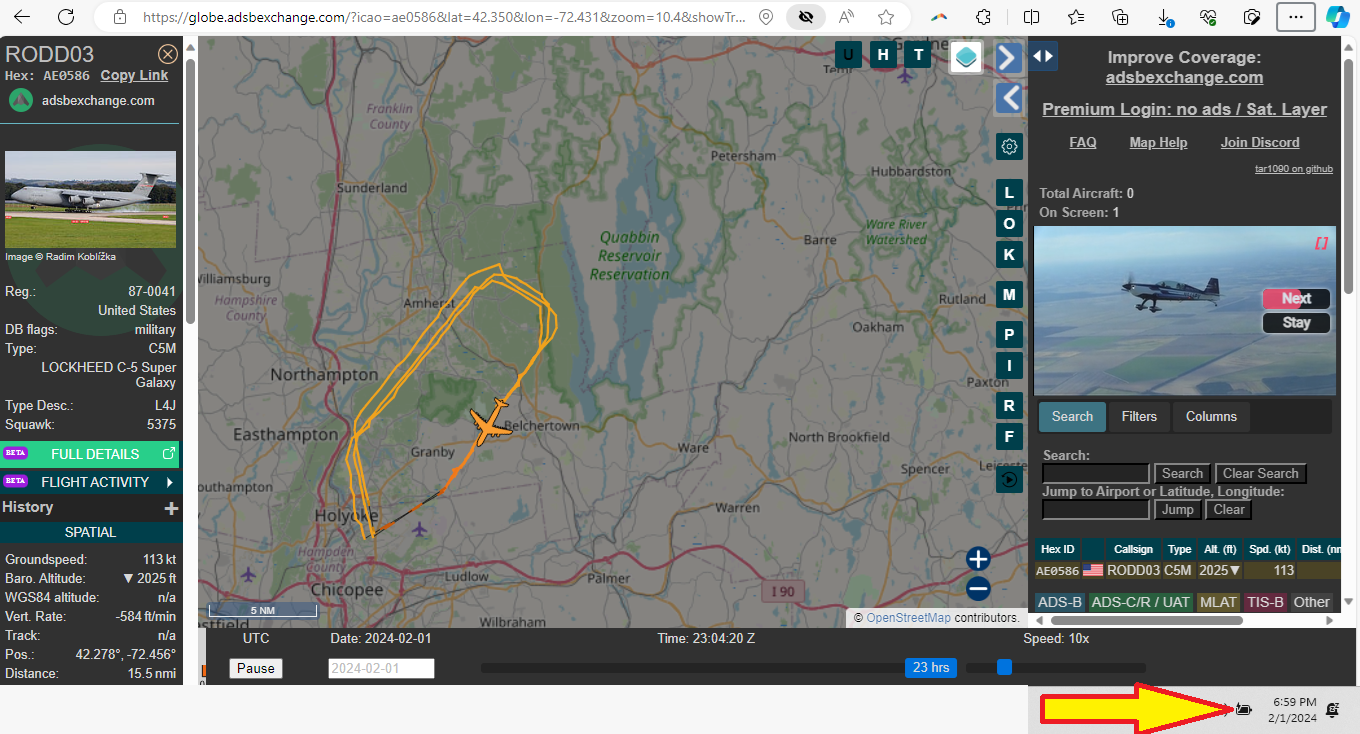Open the Windows notification center icon
Viewport: 1360px width, 734px height.
pos(1333,709)
